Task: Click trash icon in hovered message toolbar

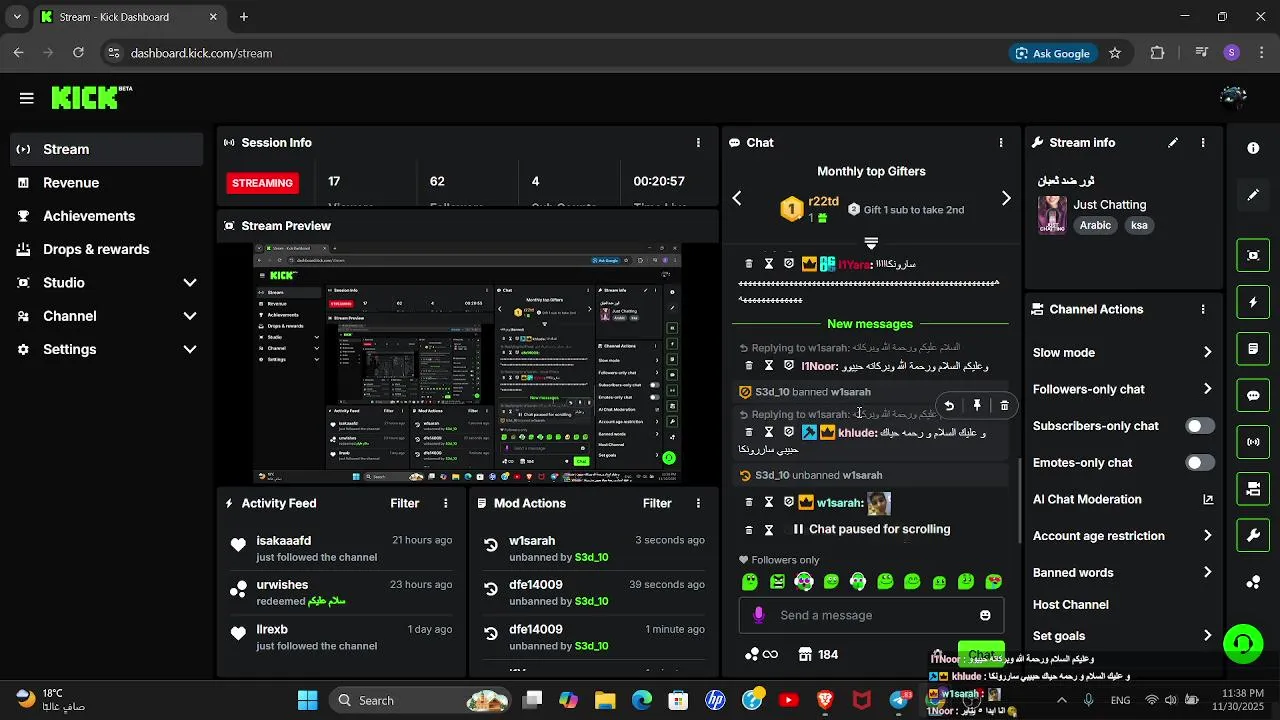Action: (1004, 406)
